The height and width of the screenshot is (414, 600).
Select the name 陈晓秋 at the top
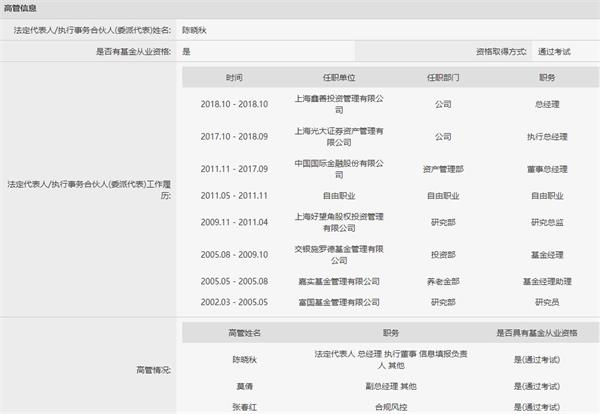click(195, 31)
